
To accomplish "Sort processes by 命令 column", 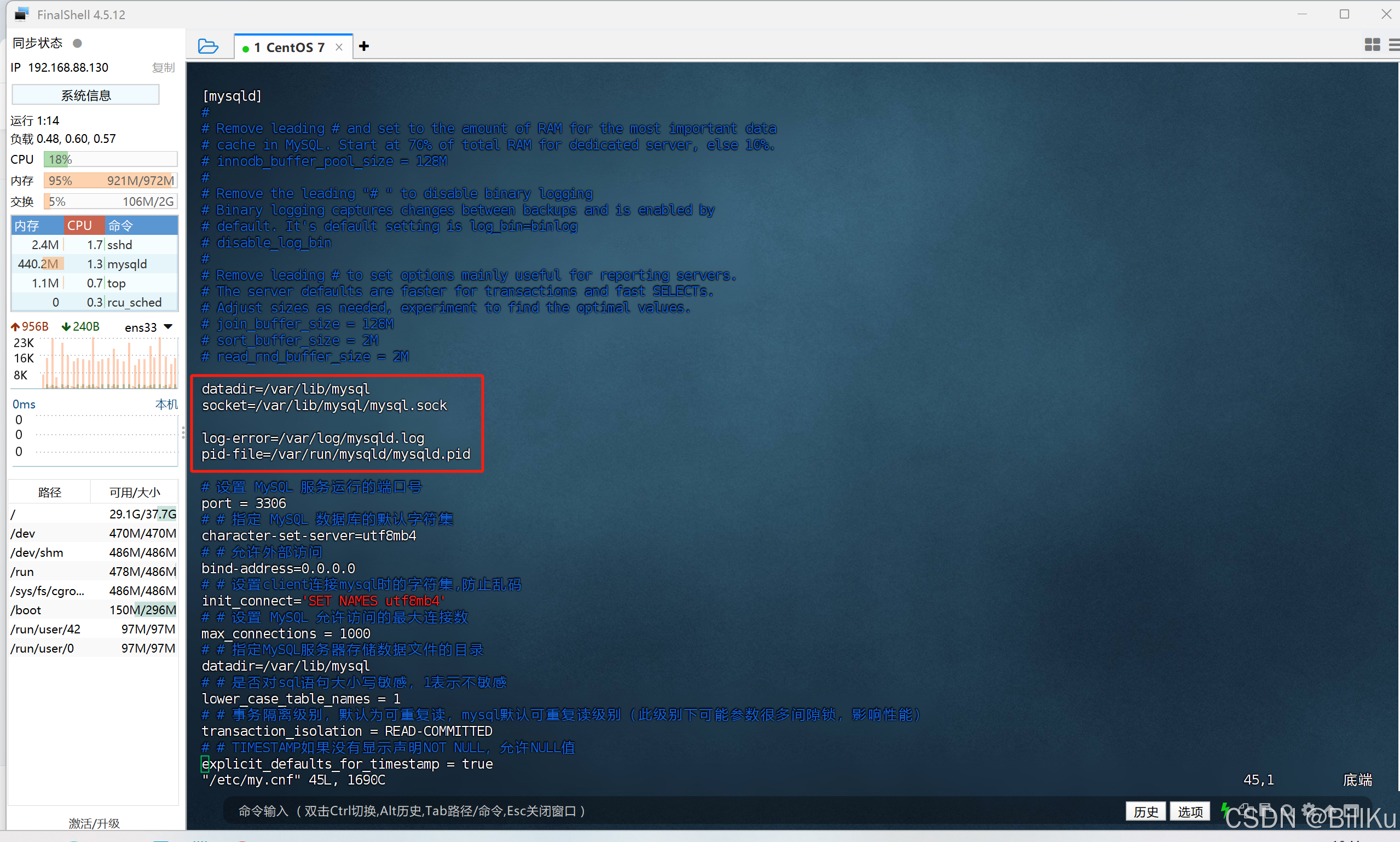I will (142, 225).
